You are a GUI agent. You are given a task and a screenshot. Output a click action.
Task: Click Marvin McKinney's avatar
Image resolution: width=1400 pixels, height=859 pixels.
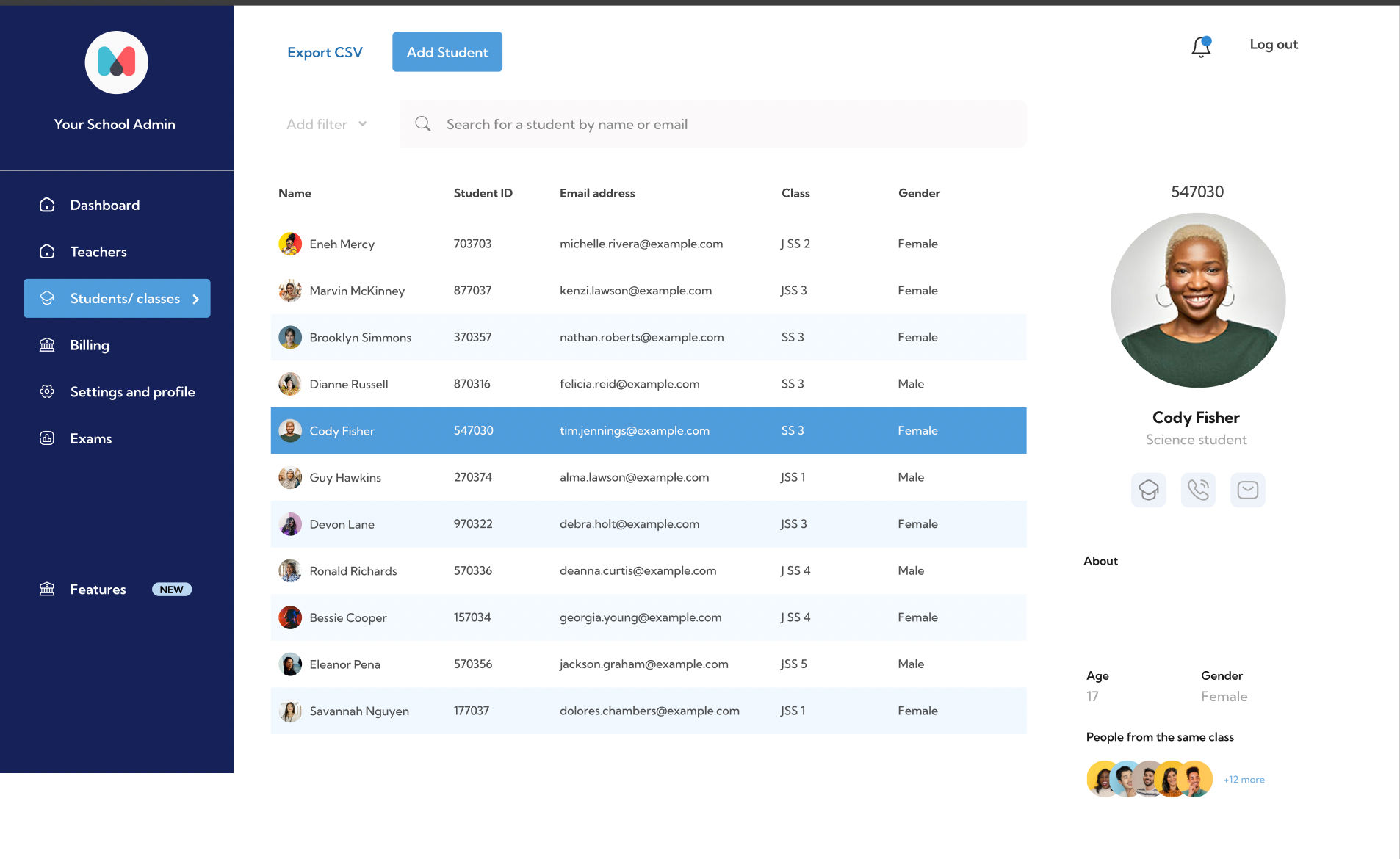290,291
